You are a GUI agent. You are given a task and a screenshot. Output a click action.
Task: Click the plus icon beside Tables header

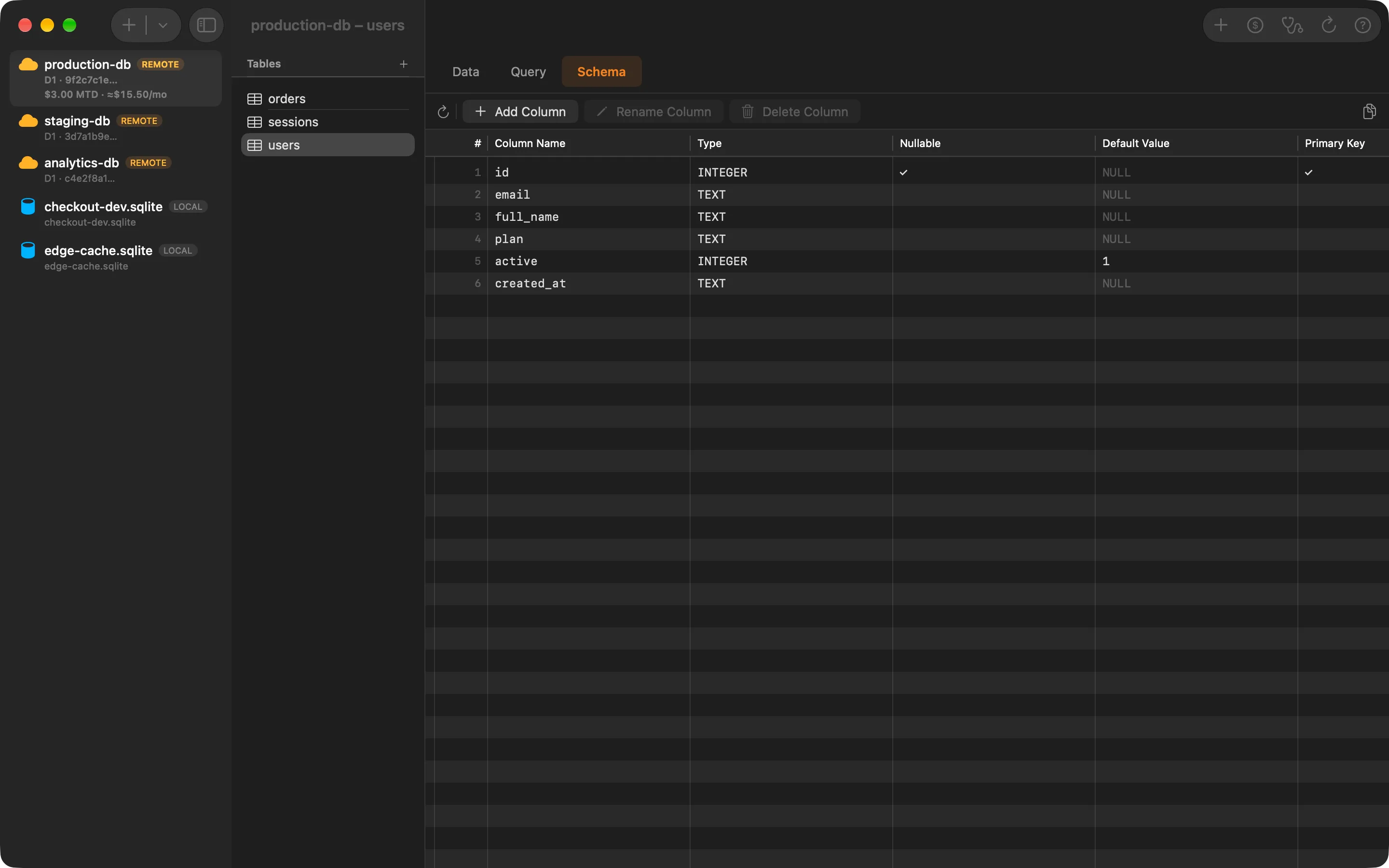[x=404, y=64]
